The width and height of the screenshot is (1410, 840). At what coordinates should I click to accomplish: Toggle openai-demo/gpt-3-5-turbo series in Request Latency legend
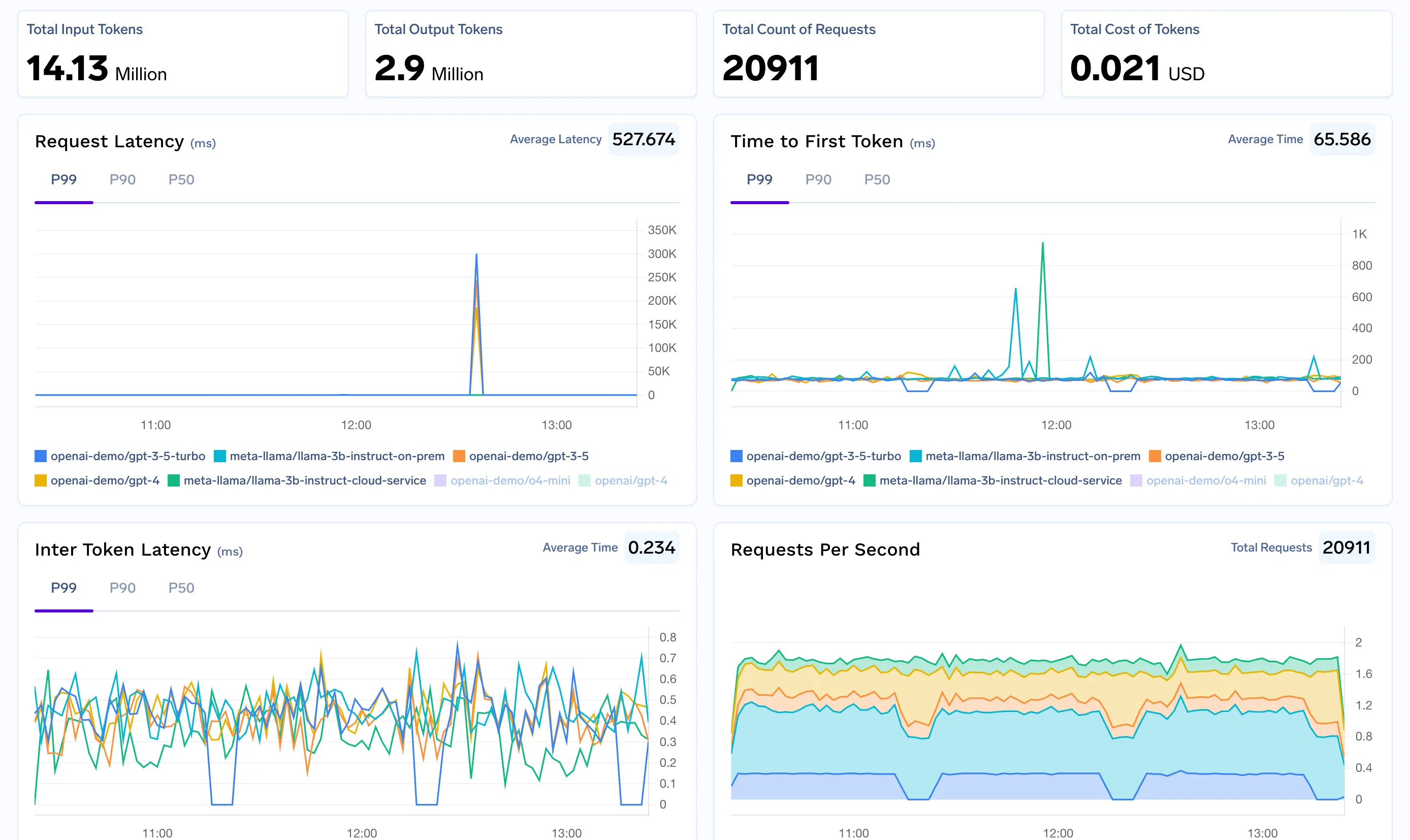pos(127,456)
